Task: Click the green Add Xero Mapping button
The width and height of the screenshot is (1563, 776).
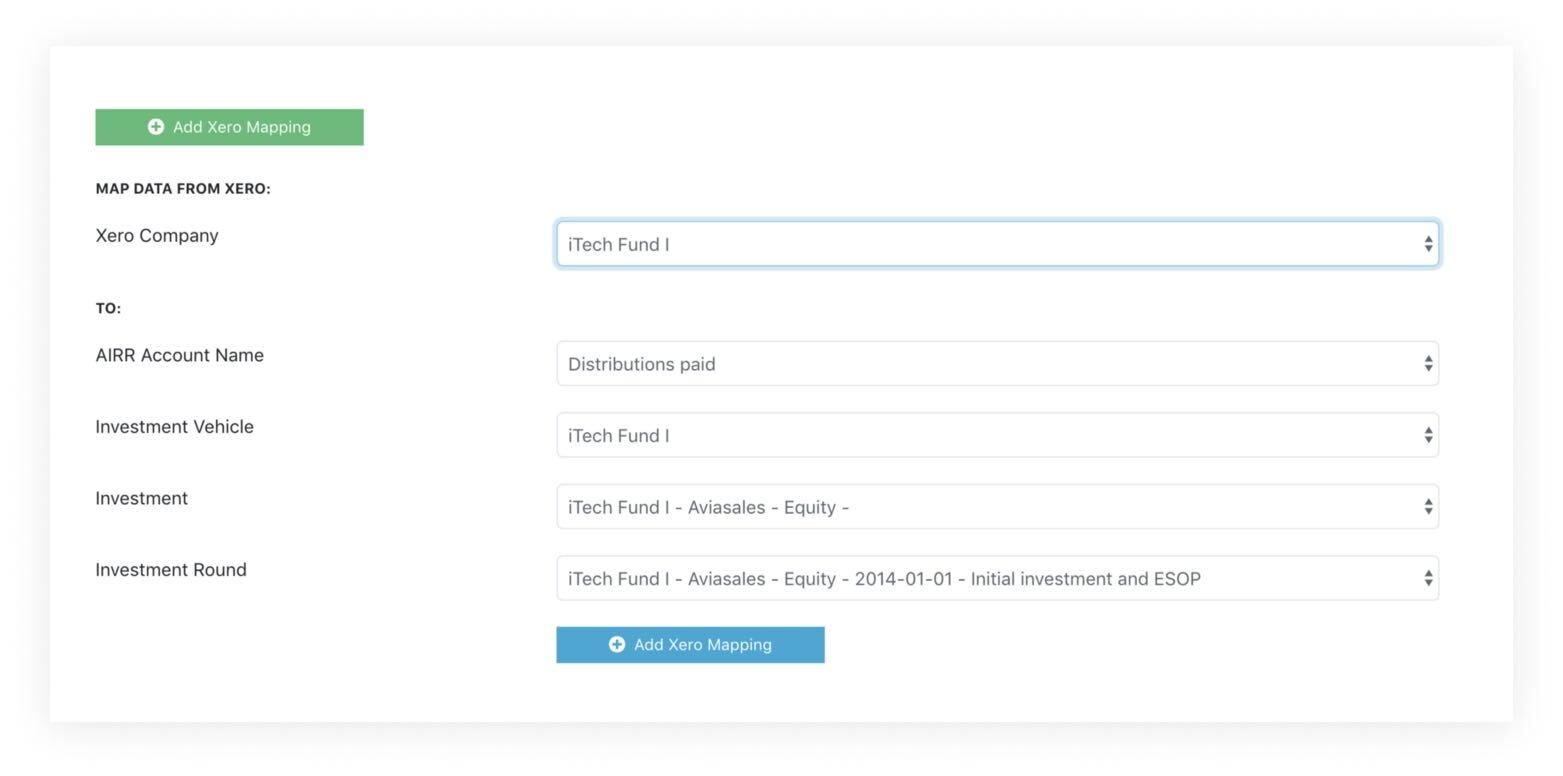Action: 229,127
